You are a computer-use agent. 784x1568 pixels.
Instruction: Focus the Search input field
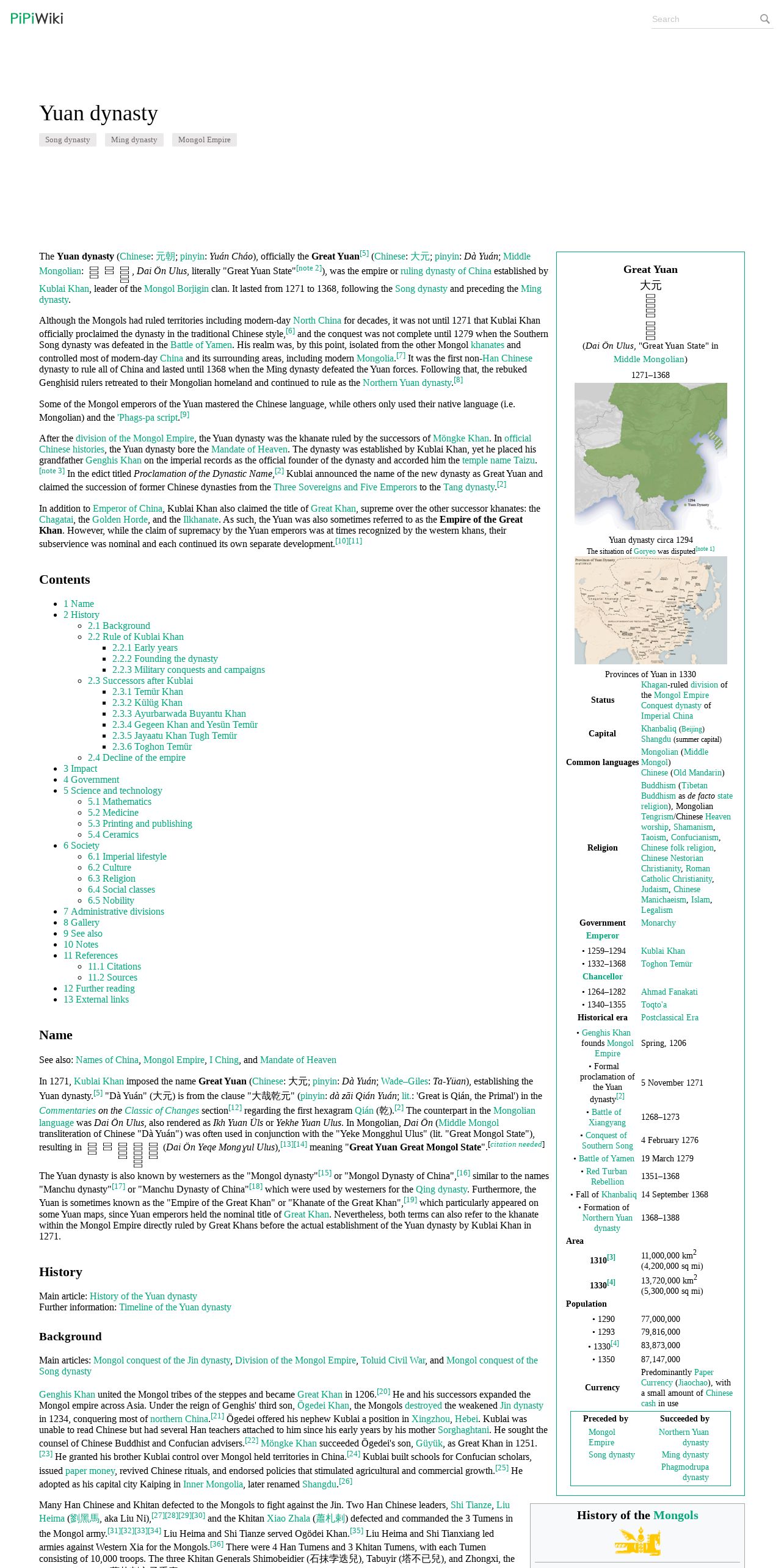(x=703, y=19)
